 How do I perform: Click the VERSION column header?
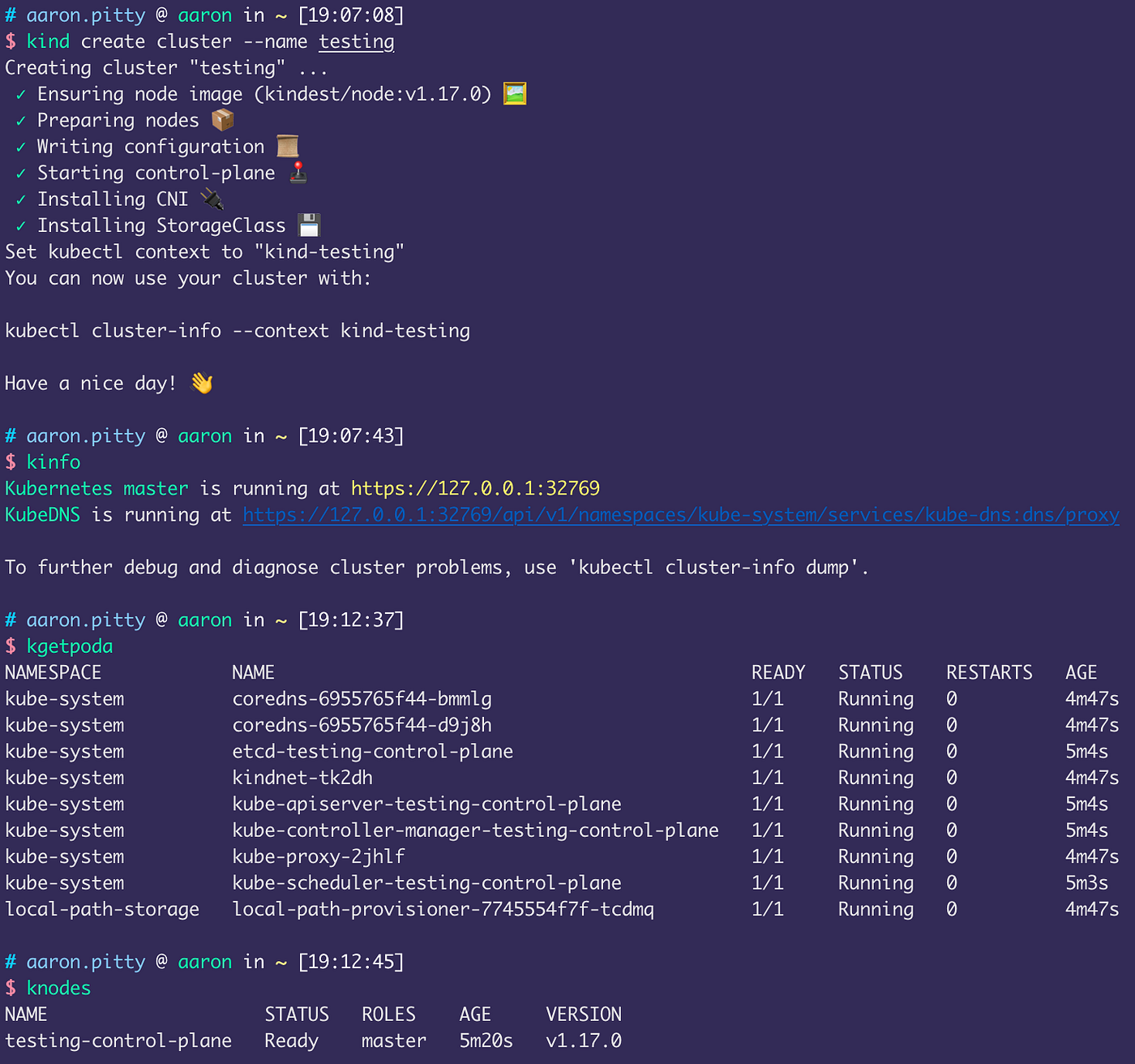click(x=584, y=1015)
